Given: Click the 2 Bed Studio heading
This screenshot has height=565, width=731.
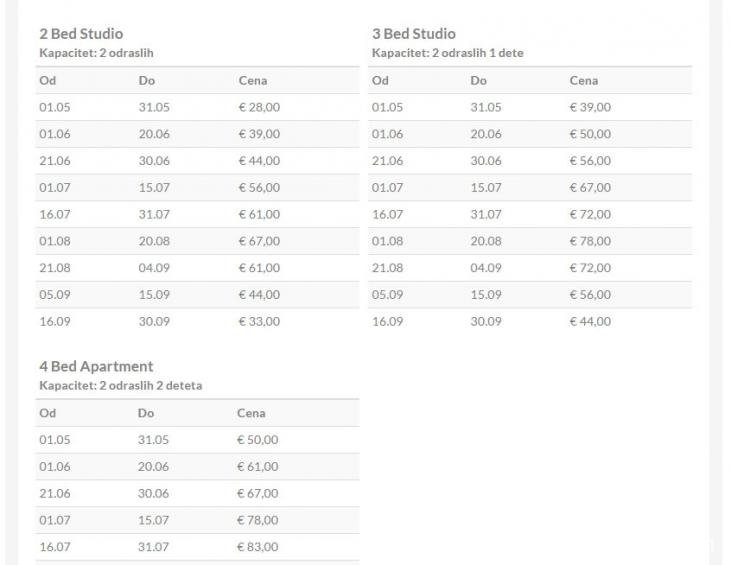Looking at the screenshot, I should (x=81, y=34).
